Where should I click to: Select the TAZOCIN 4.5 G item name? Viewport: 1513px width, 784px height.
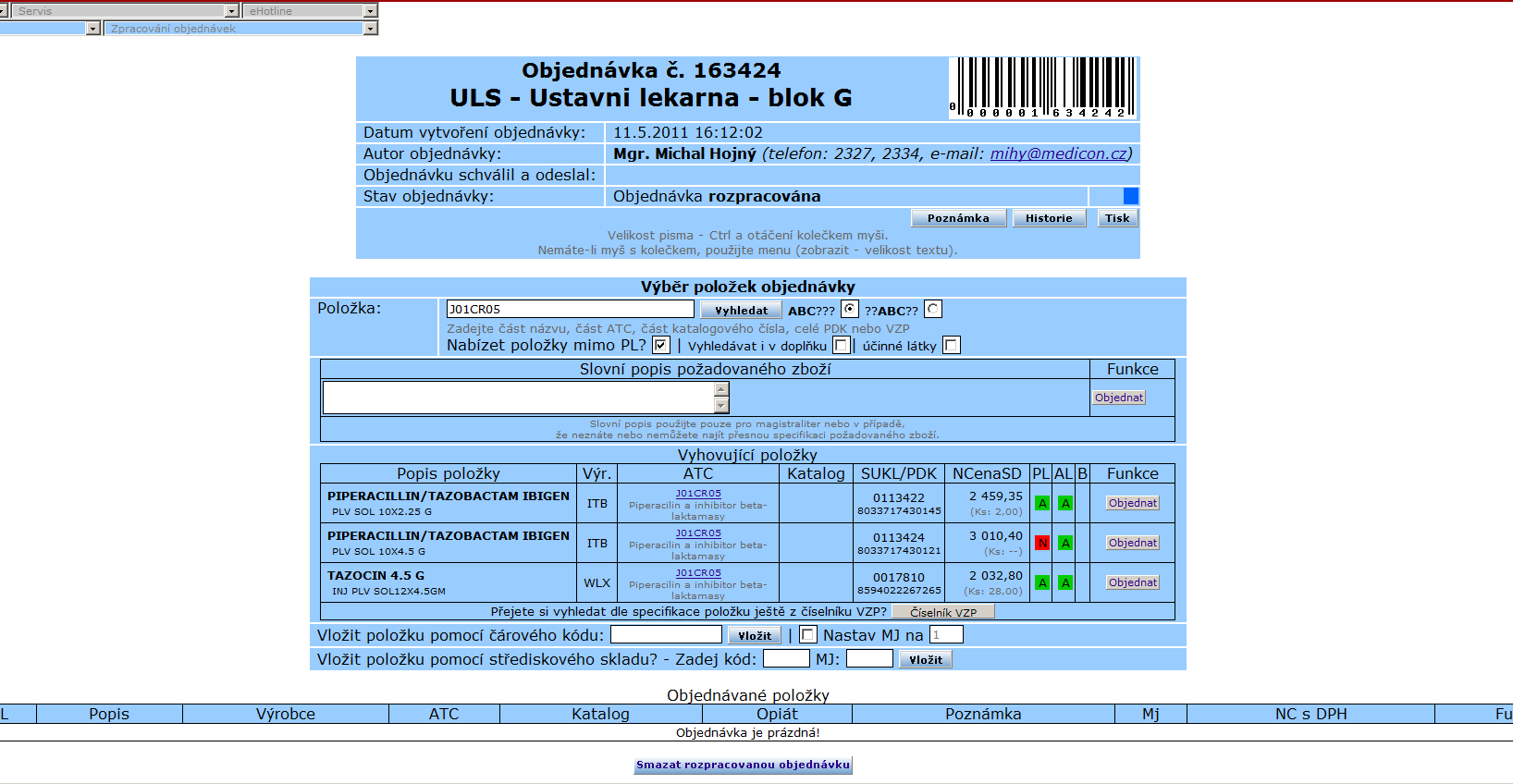click(x=375, y=575)
